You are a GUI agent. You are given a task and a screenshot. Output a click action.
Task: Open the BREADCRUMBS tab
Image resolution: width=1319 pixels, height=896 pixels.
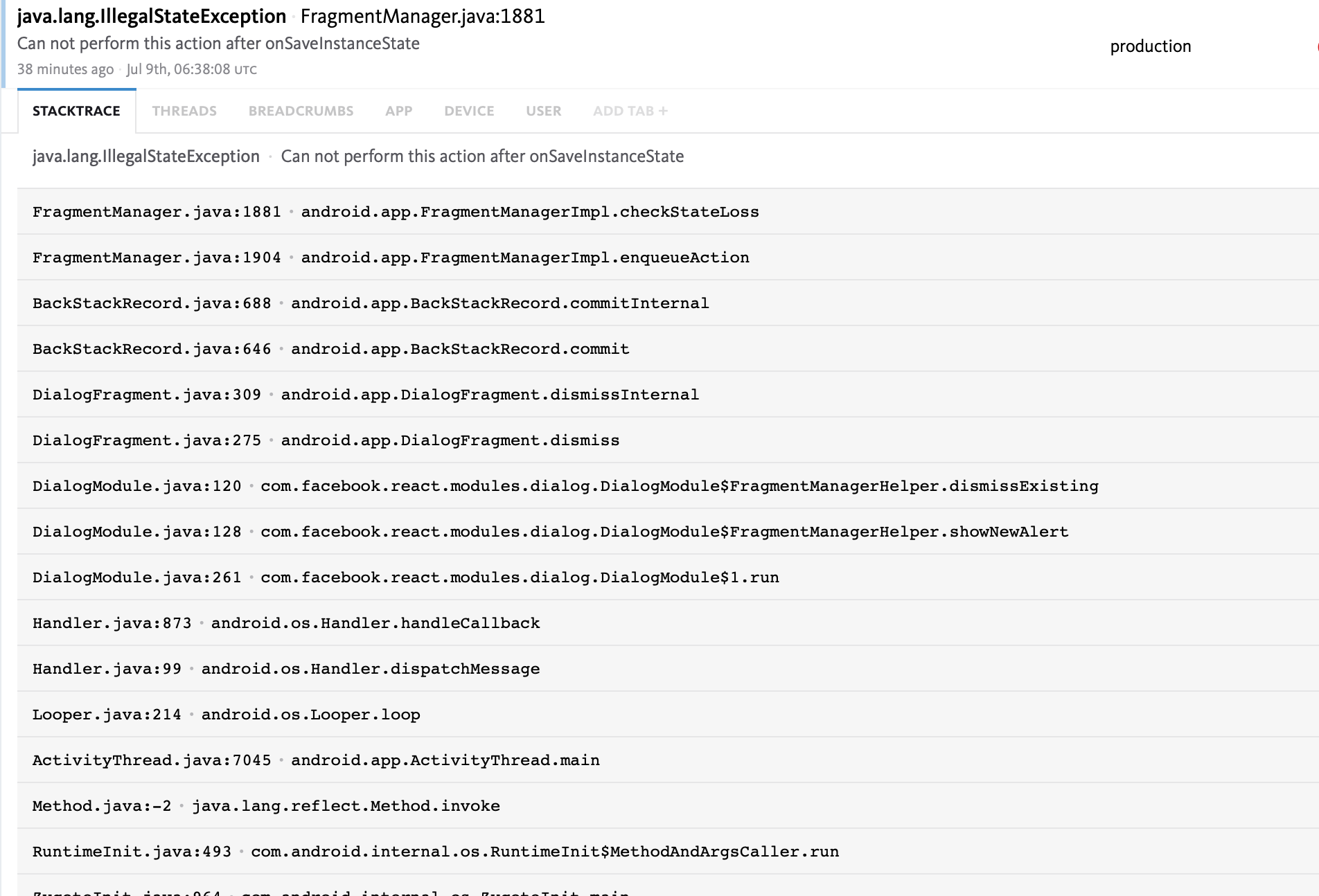301,111
